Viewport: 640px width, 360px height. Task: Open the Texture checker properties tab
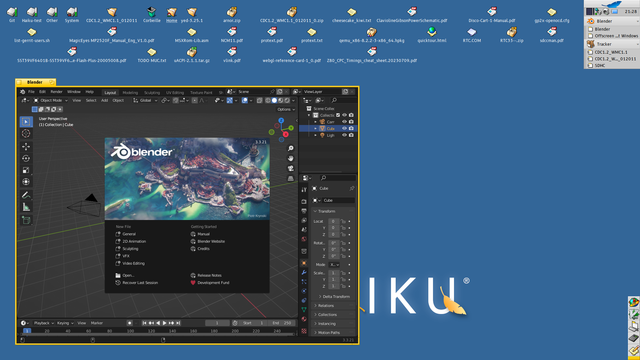(x=304, y=331)
